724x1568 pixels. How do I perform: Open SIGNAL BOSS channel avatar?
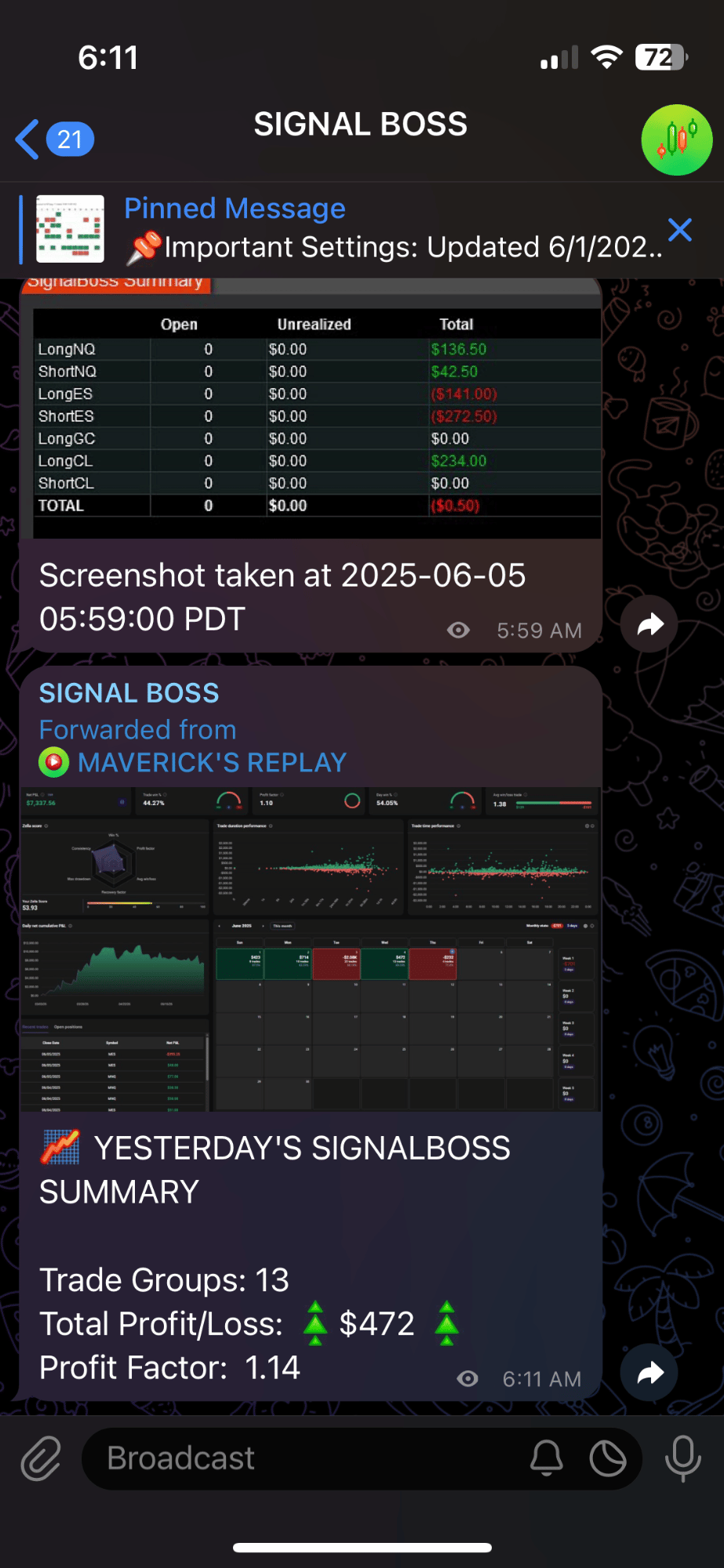coord(677,140)
